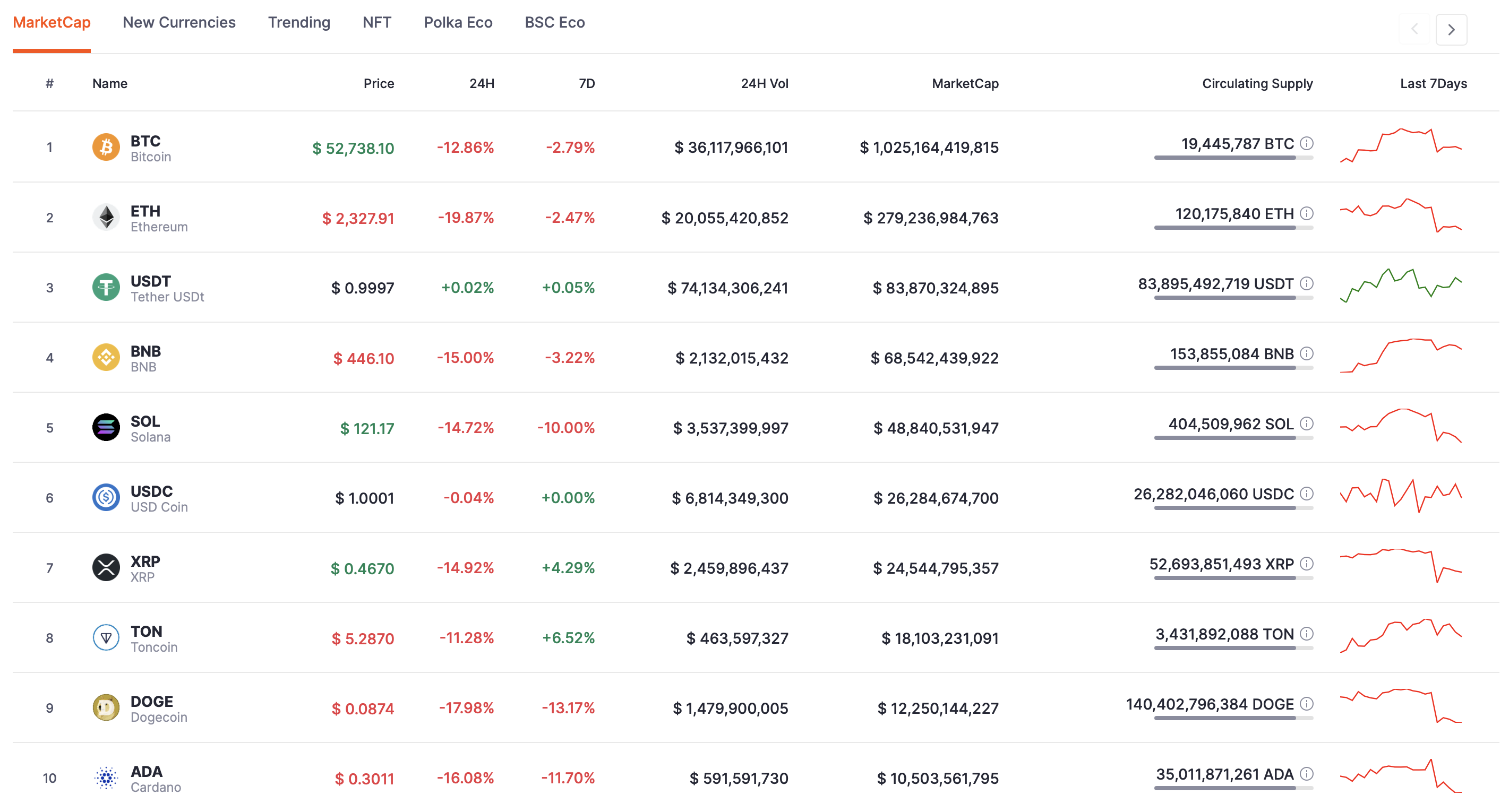Click the Cardano ADA logo icon

106,778
